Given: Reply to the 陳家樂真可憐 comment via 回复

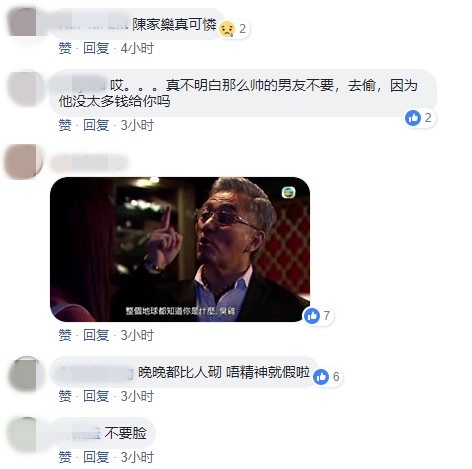Looking at the screenshot, I should pyautogui.click(x=96, y=48).
